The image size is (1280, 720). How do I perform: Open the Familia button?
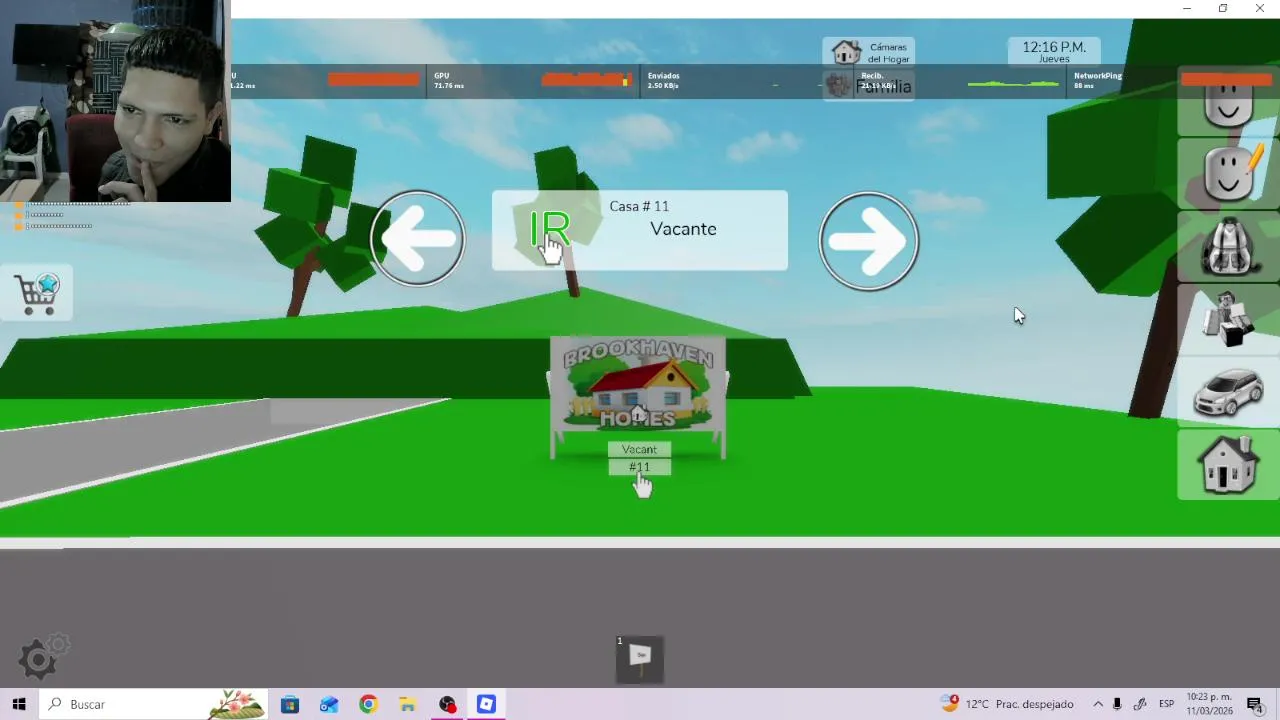868,85
